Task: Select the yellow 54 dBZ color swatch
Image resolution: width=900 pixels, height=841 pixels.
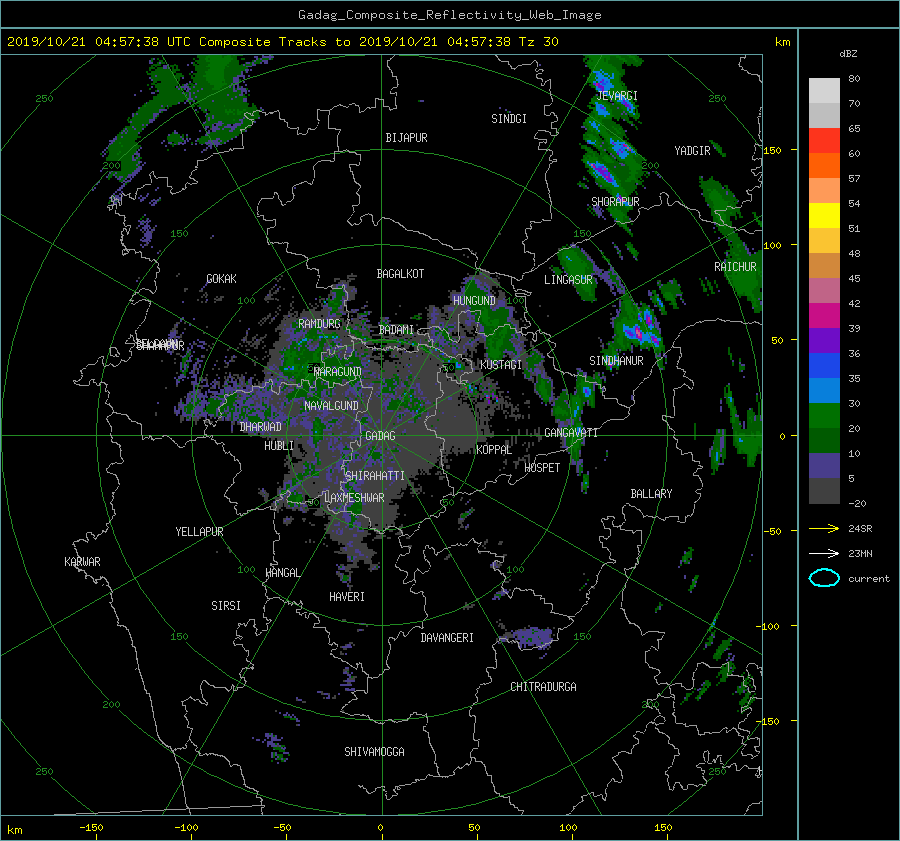Action: 824,215
